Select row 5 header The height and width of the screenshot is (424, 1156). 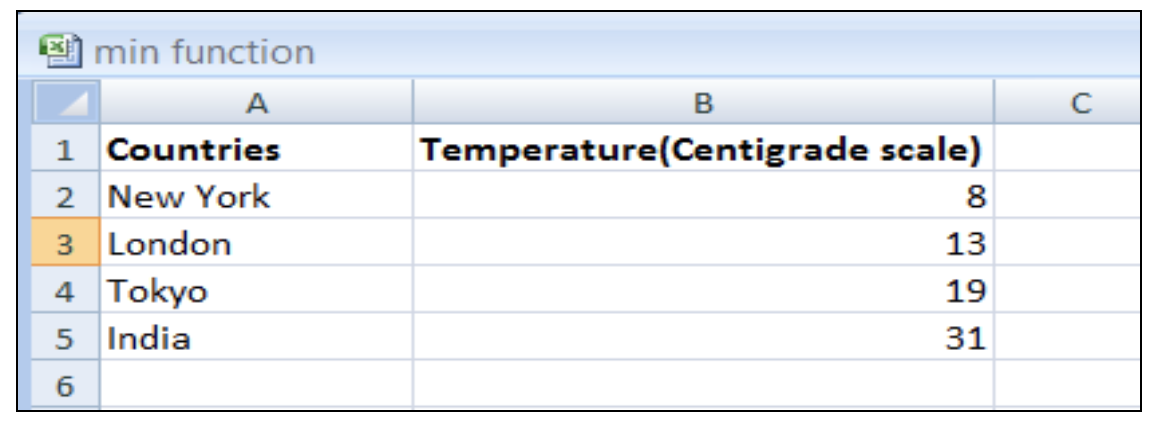click(x=66, y=336)
